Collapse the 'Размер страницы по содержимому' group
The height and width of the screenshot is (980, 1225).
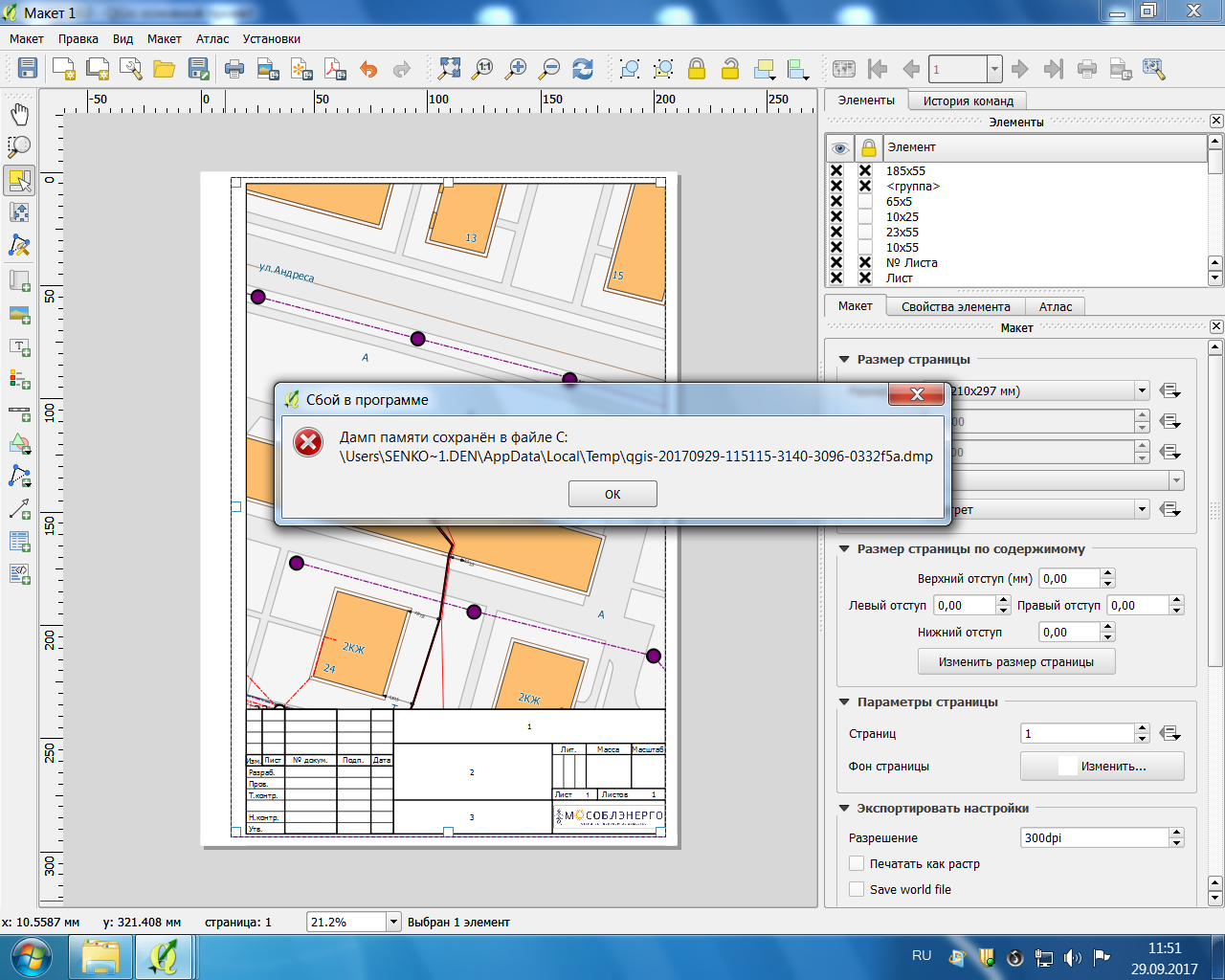click(844, 549)
